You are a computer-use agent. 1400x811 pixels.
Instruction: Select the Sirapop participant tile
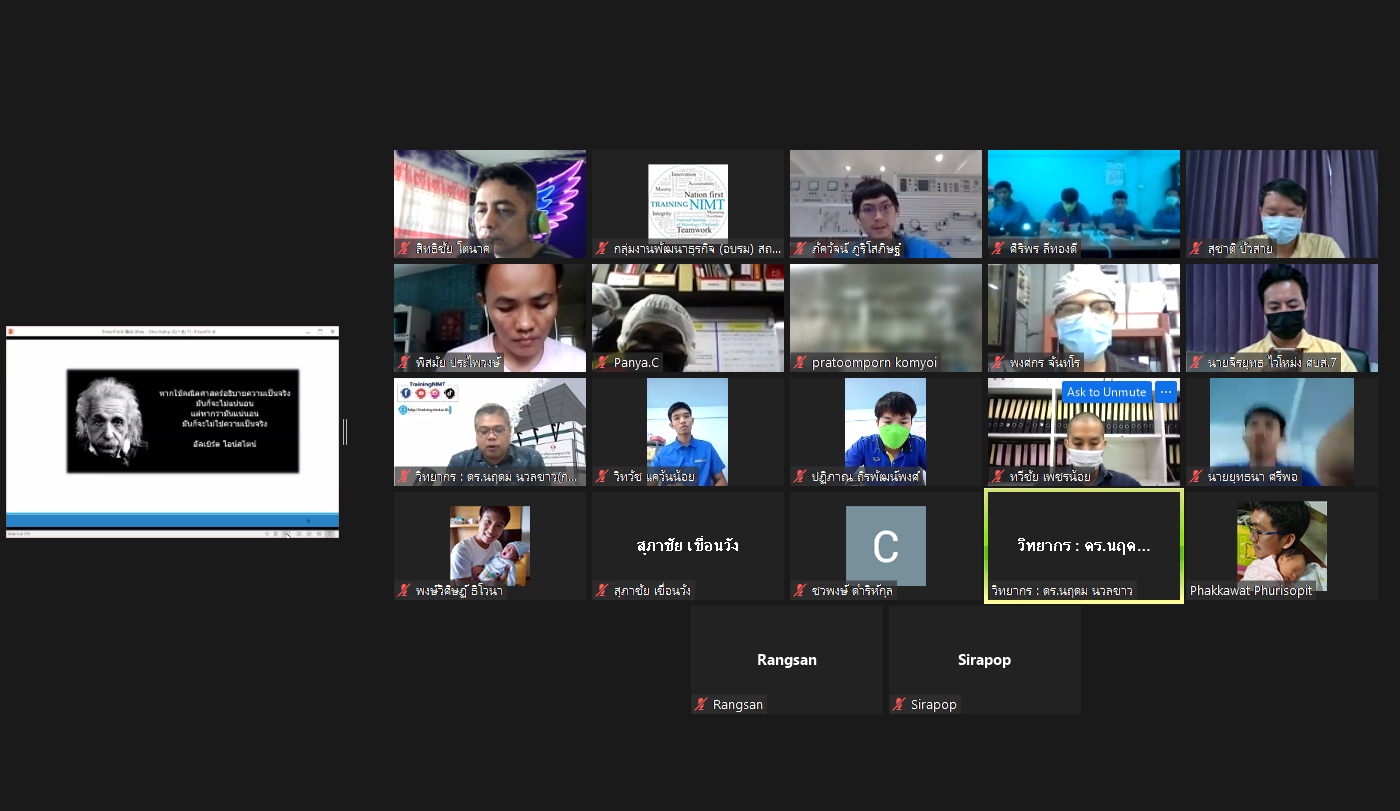tap(984, 659)
